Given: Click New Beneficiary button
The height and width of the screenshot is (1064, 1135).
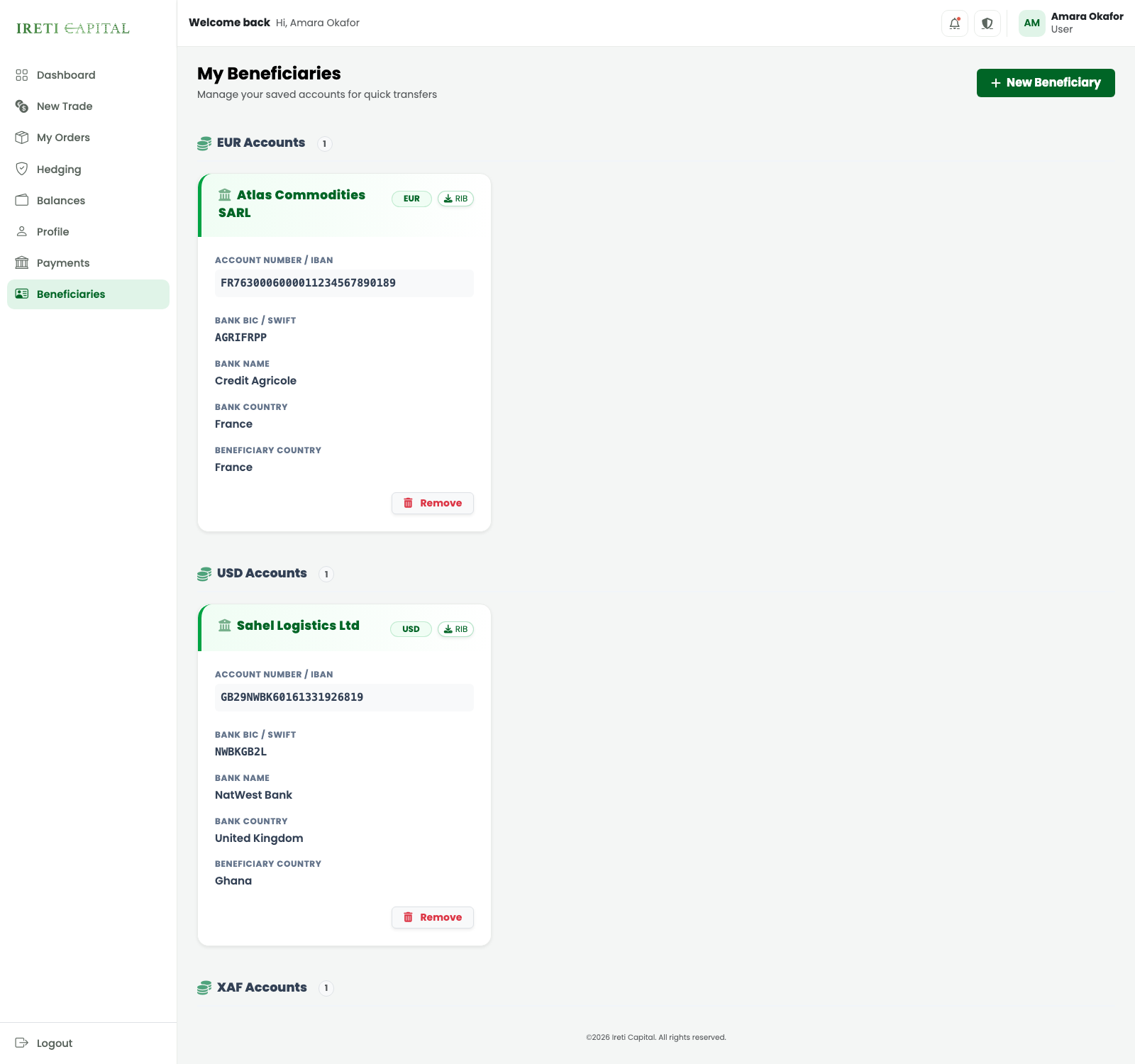Looking at the screenshot, I should [1046, 83].
